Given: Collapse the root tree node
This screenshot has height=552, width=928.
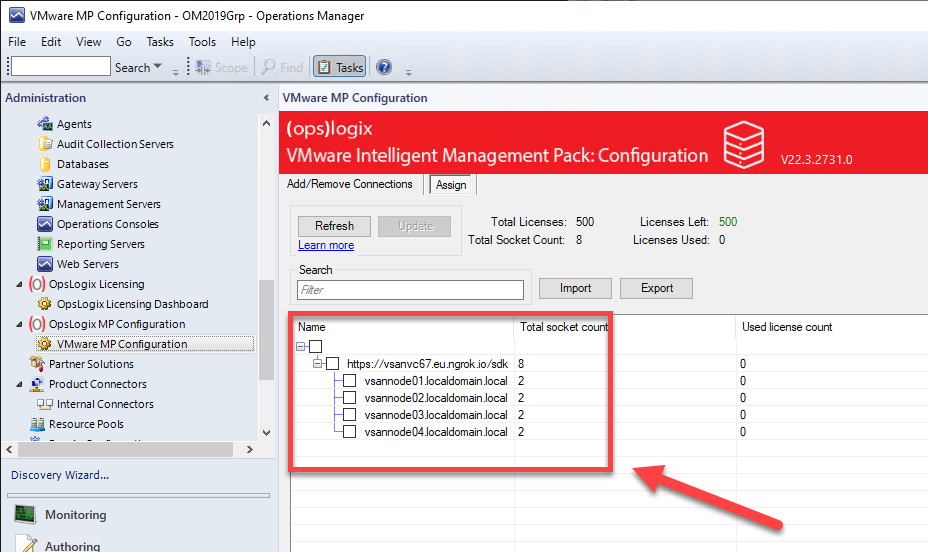Looking at the screenshot, I should pyautogui.click(x=301, y=346).
